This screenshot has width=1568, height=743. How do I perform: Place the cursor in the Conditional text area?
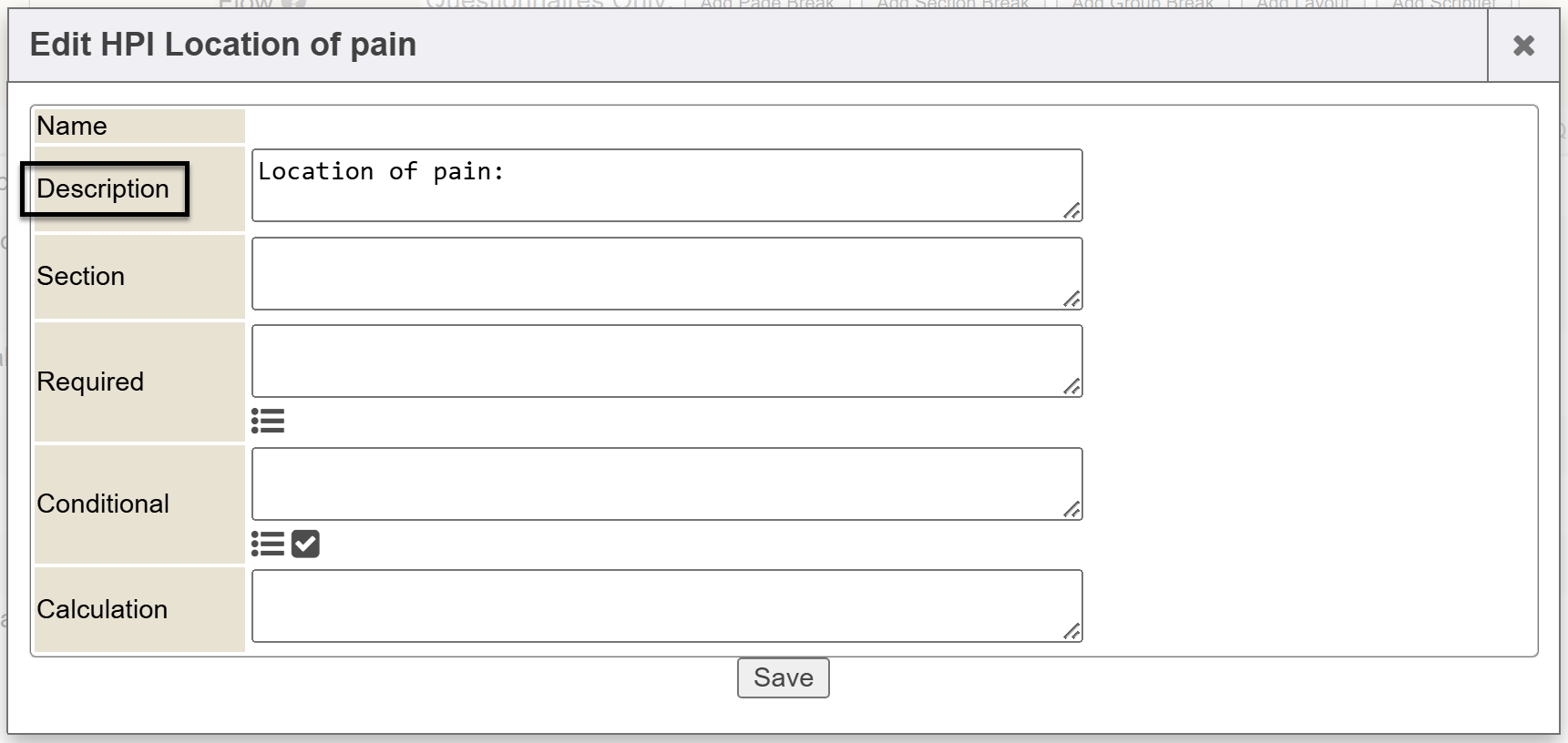pyautogui.click(x=666, y=483)
